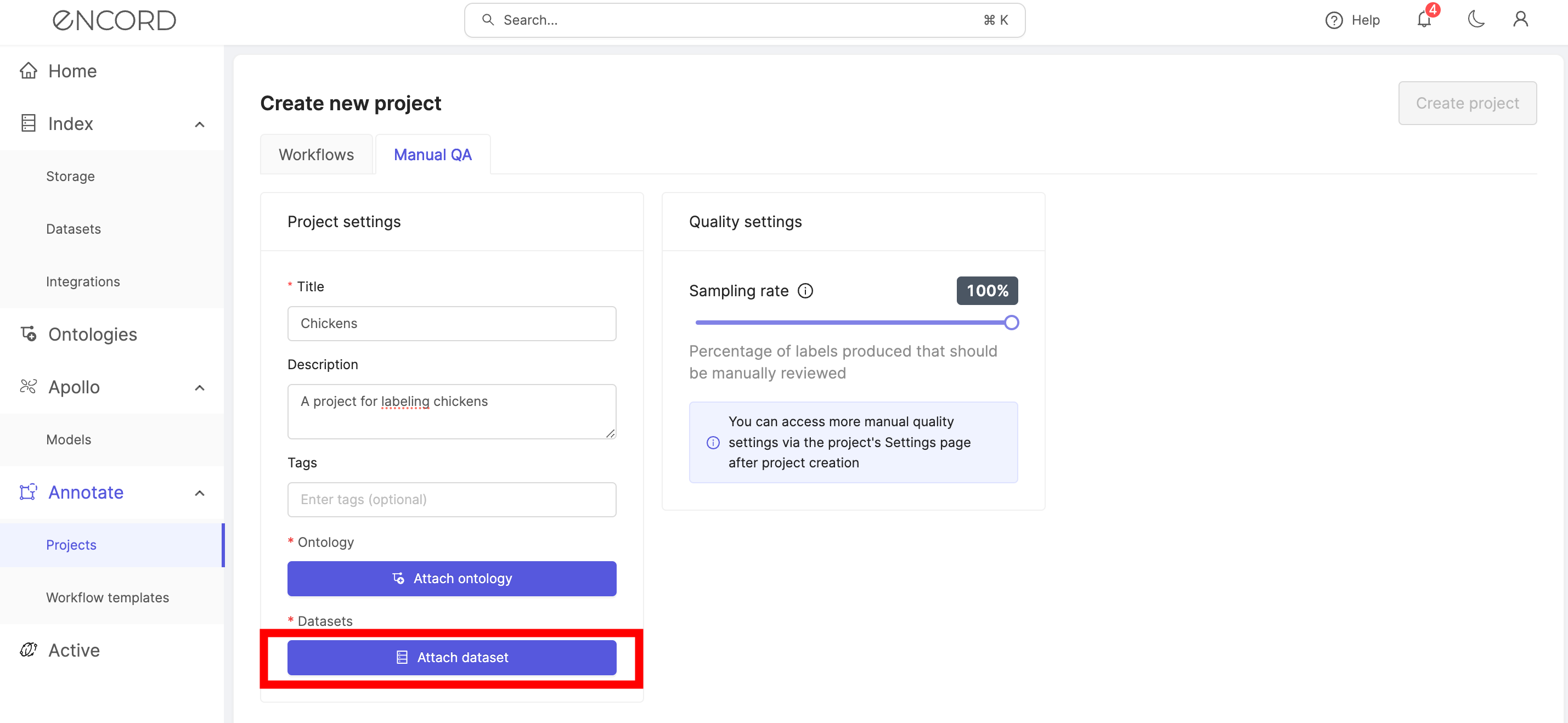Click the search magnifier icon

pos(488,20)
